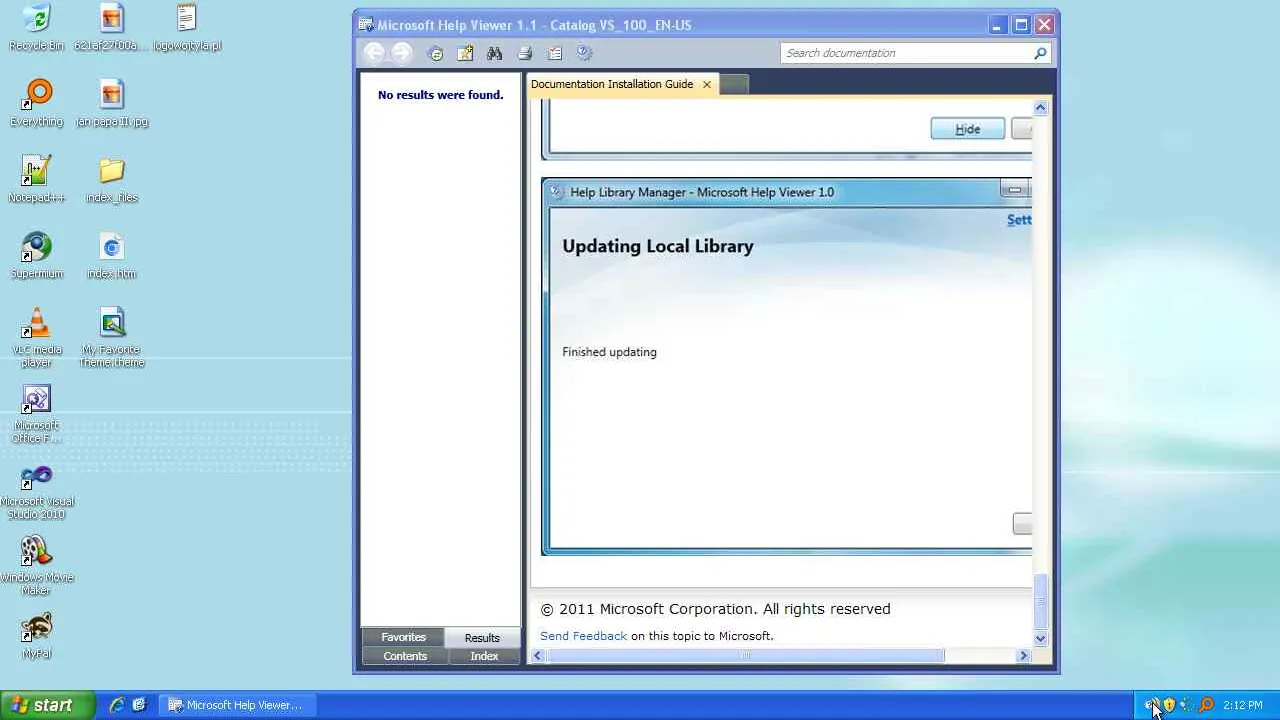Select the Supermium browser shortcut
The width and height of the screenshot is (1280, 720).
tap(36, 256)
